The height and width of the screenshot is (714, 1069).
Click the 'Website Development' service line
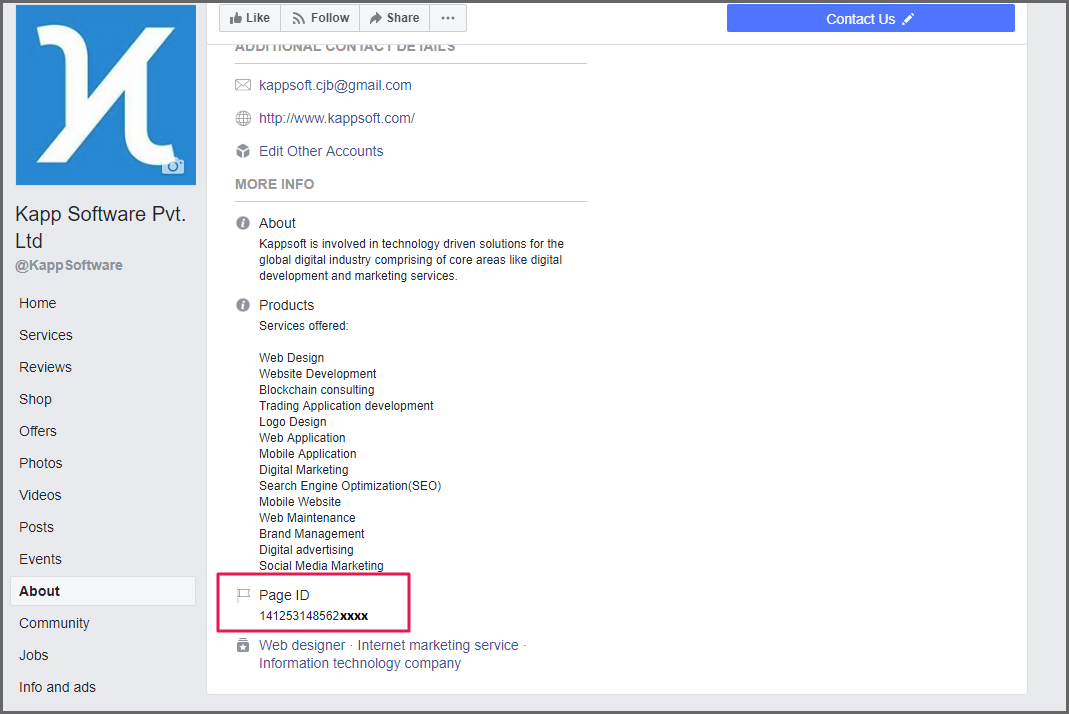pyautogui.click(x=318, y=374)
